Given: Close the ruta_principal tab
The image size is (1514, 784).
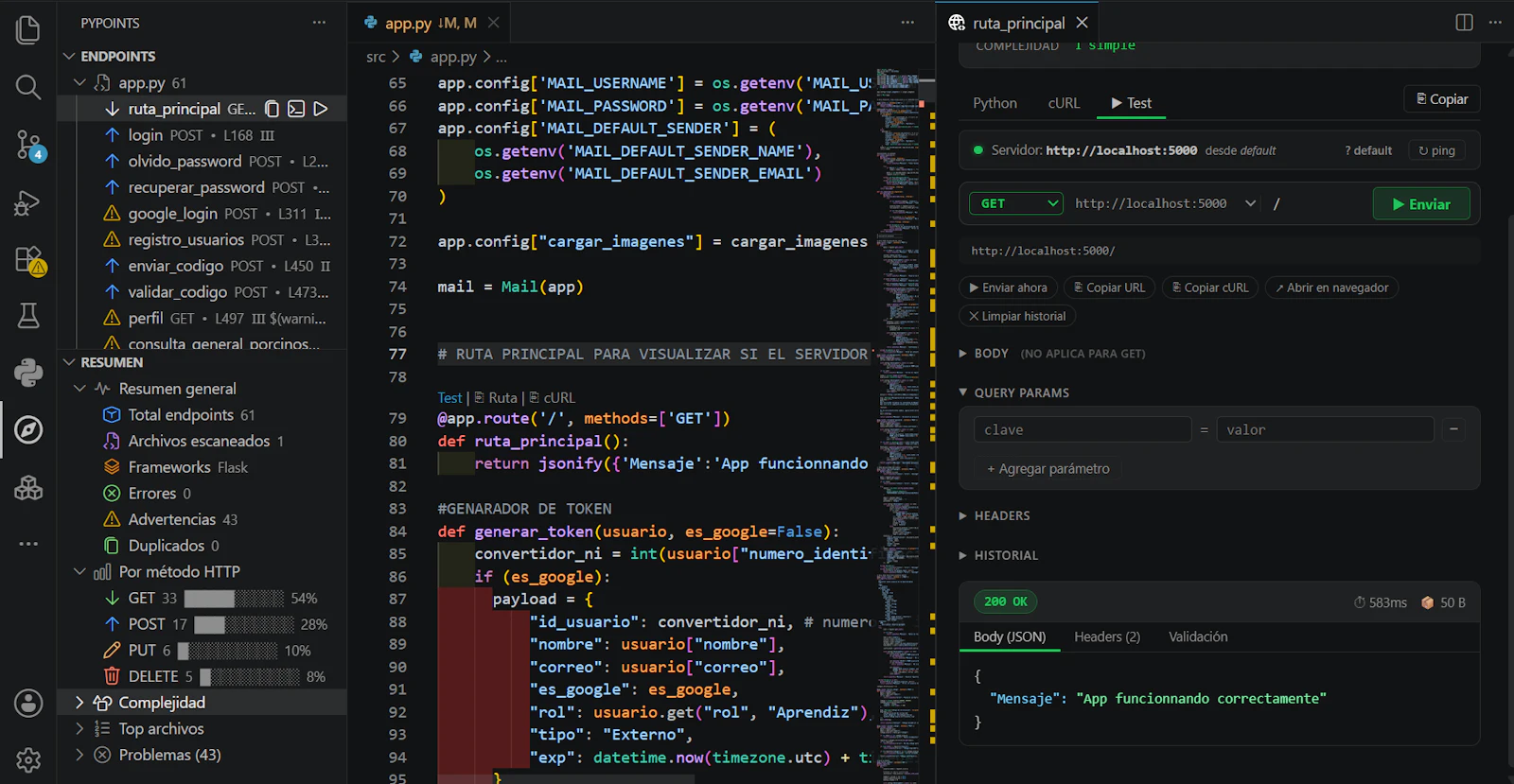Looking at the screenshot, I should [1083, 23].
